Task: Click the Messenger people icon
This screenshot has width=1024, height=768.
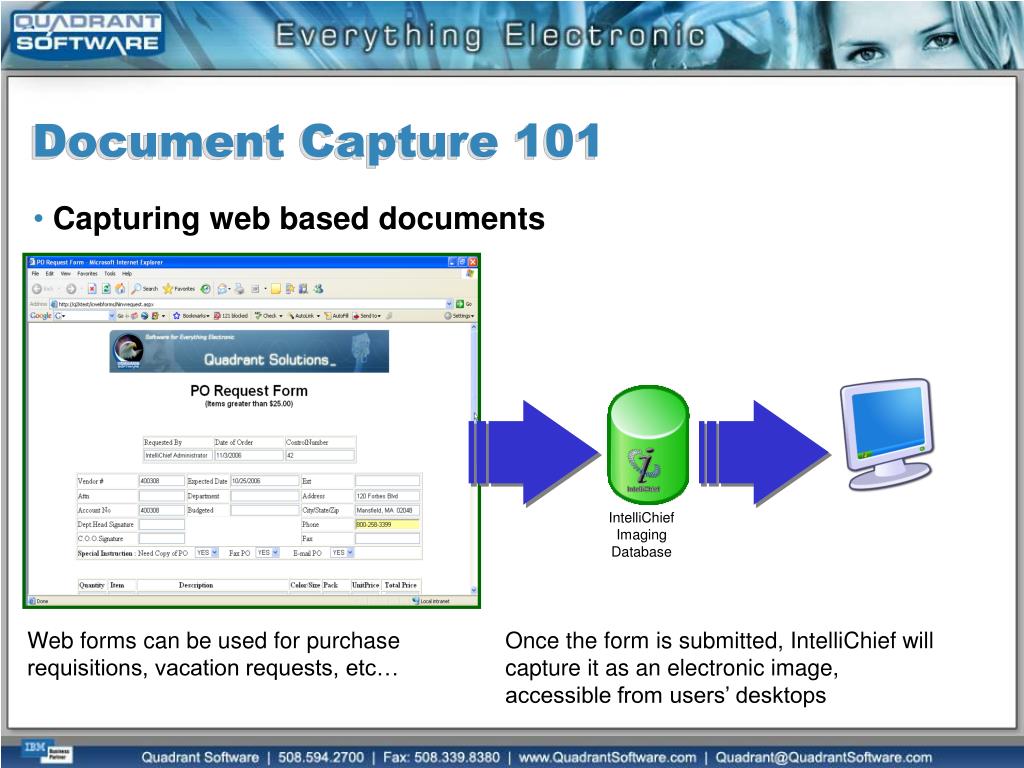Action: coord(318,289)
